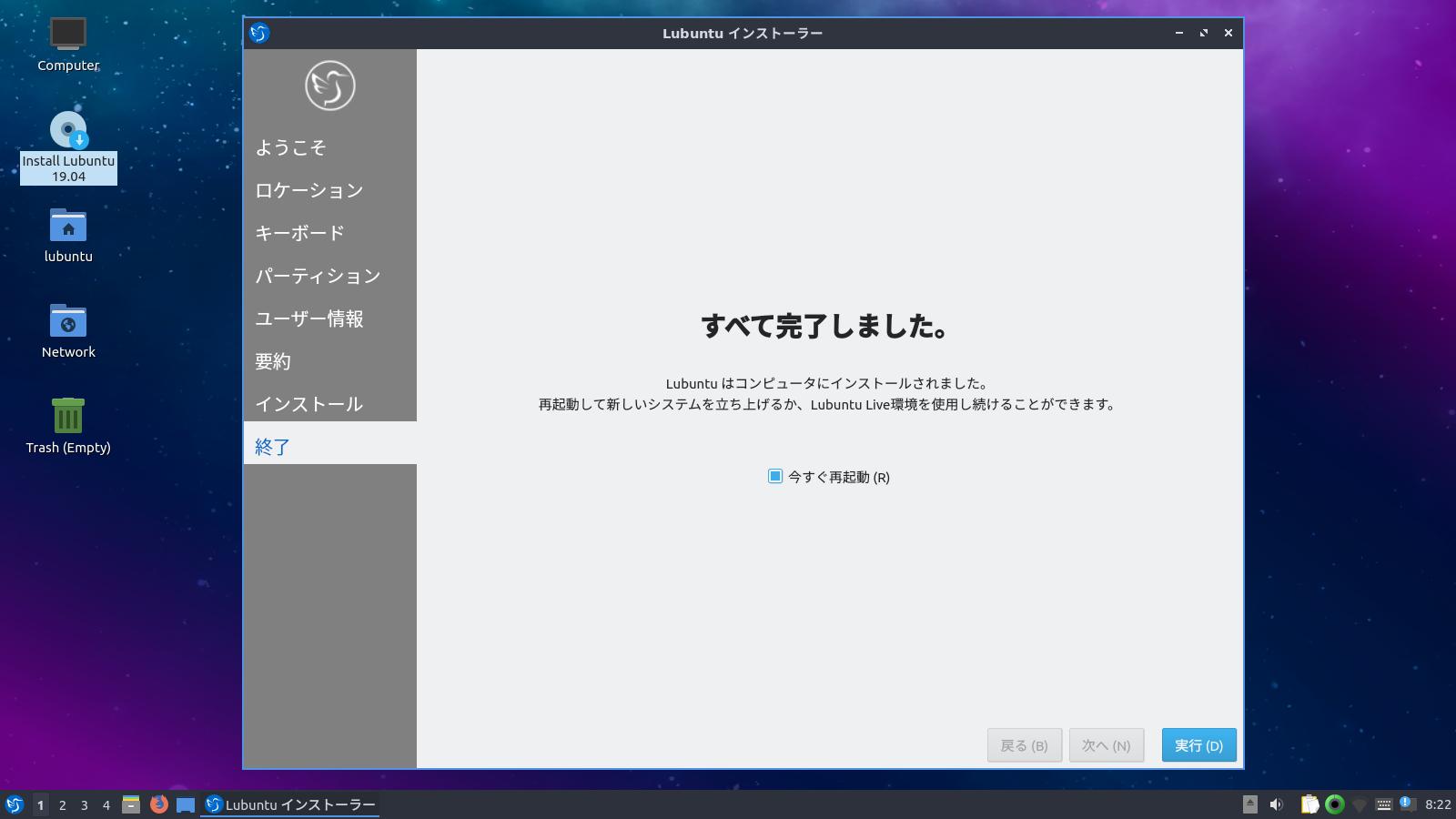Click the green circular tray icon
This screenshot has width=1456, height=819.
coord(1335,804)
